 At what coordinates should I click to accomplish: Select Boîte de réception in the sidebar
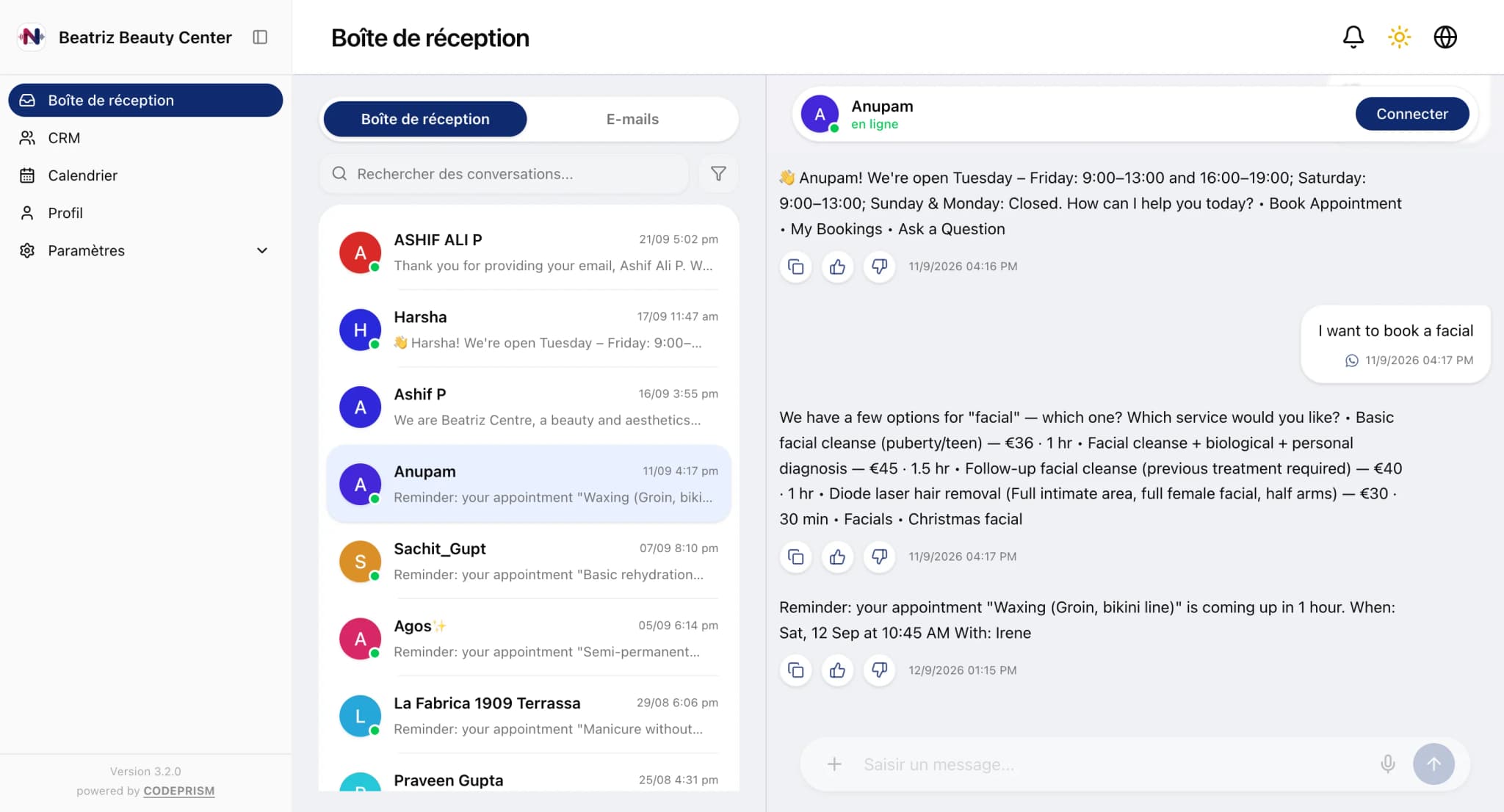tap(145, 100)
